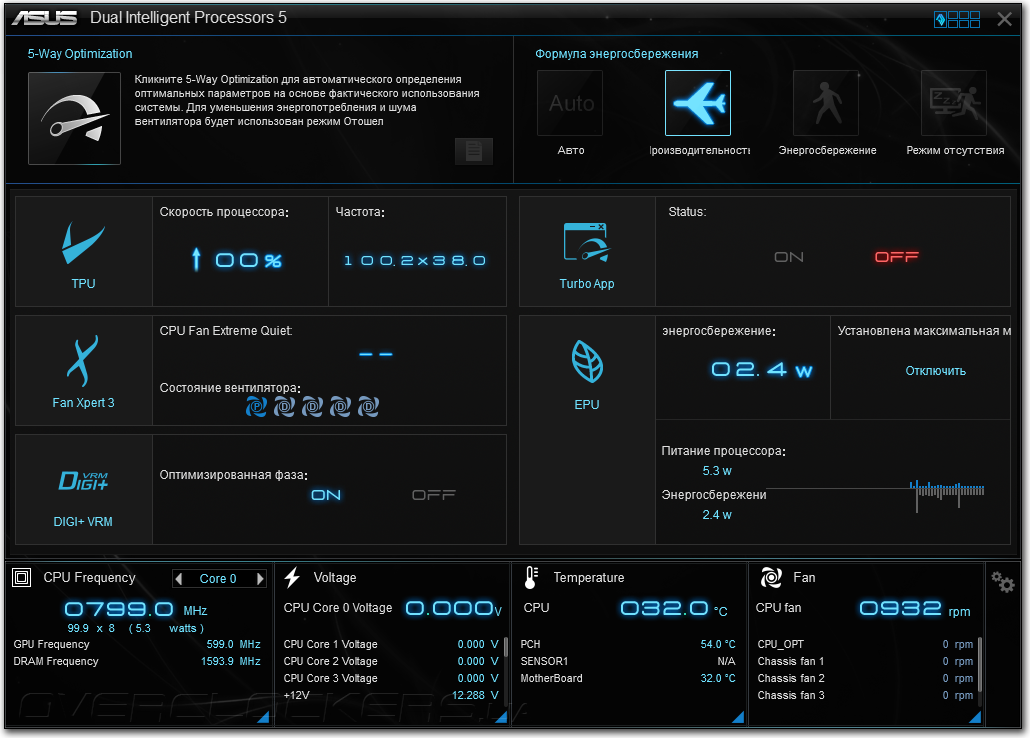The height and width of the screenshot is (738, 1030).
Task: Click the Chassis fan 2 row
Action: pos(865,678)
